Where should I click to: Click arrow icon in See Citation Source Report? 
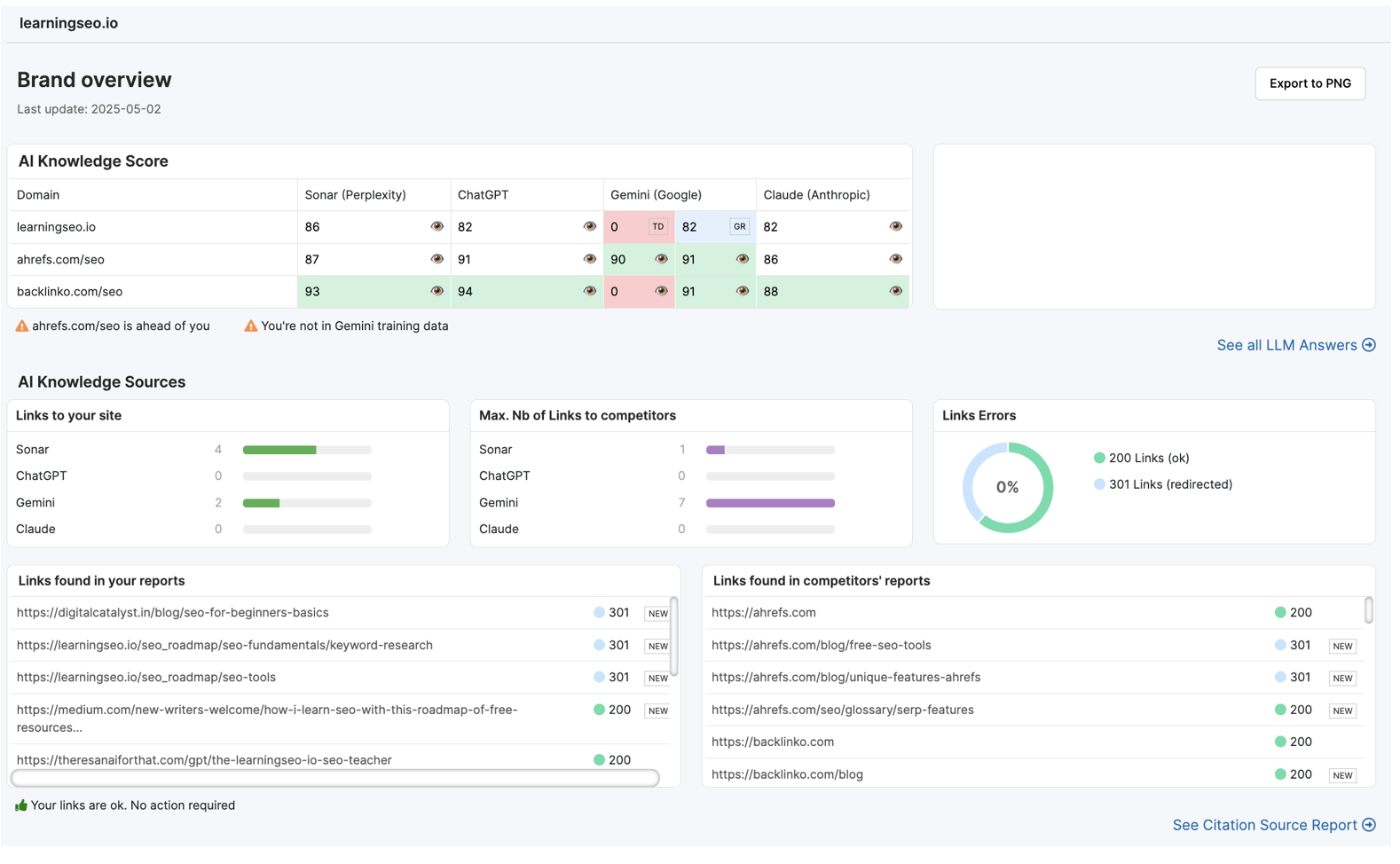coord(1369,825)
